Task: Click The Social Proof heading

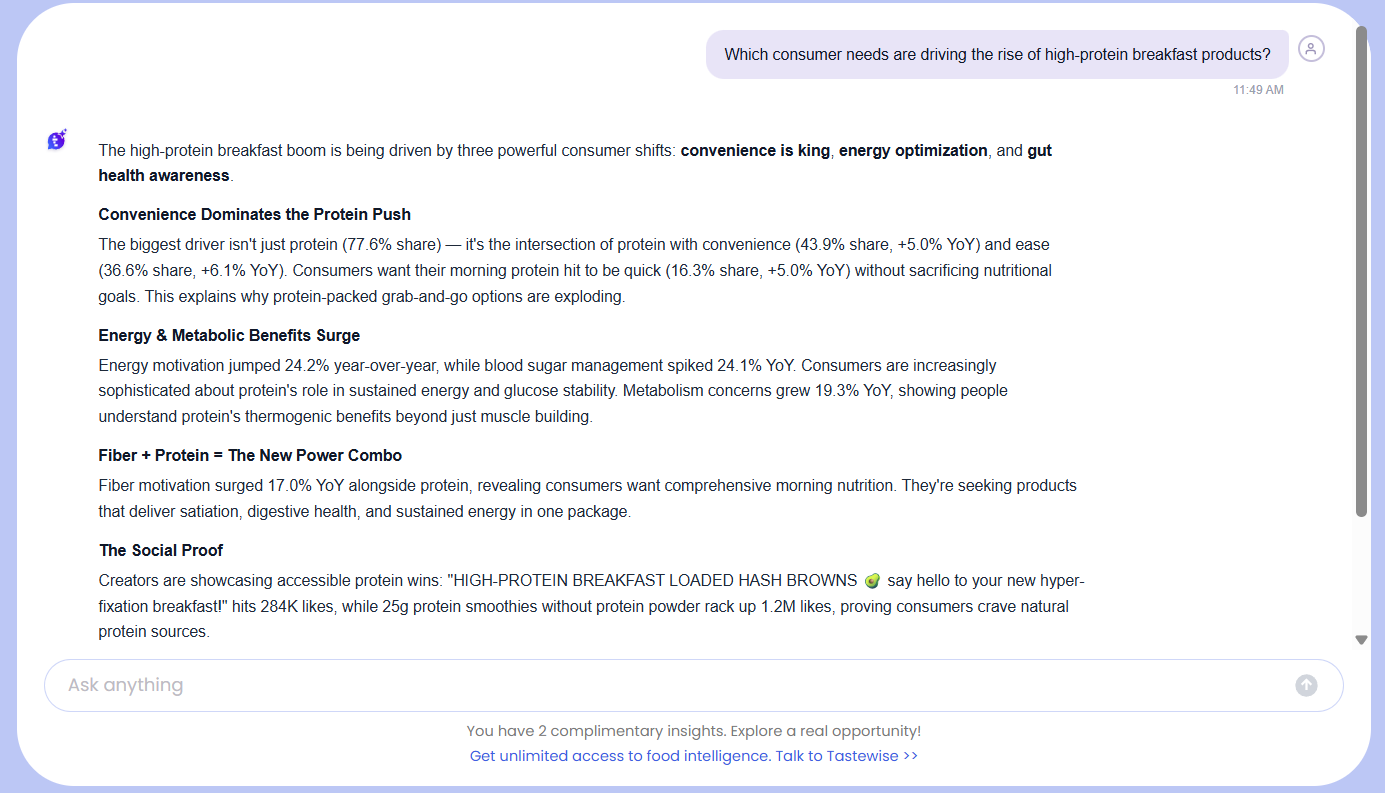Action: coord(161,550)
